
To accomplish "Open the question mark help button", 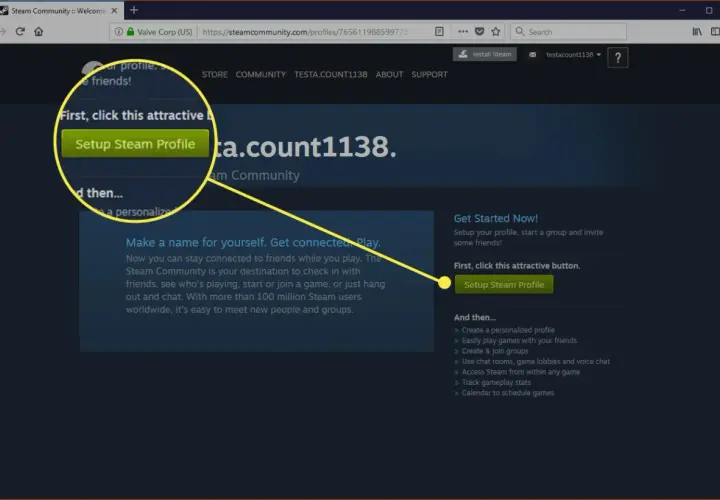I will [x=618, y=57].
